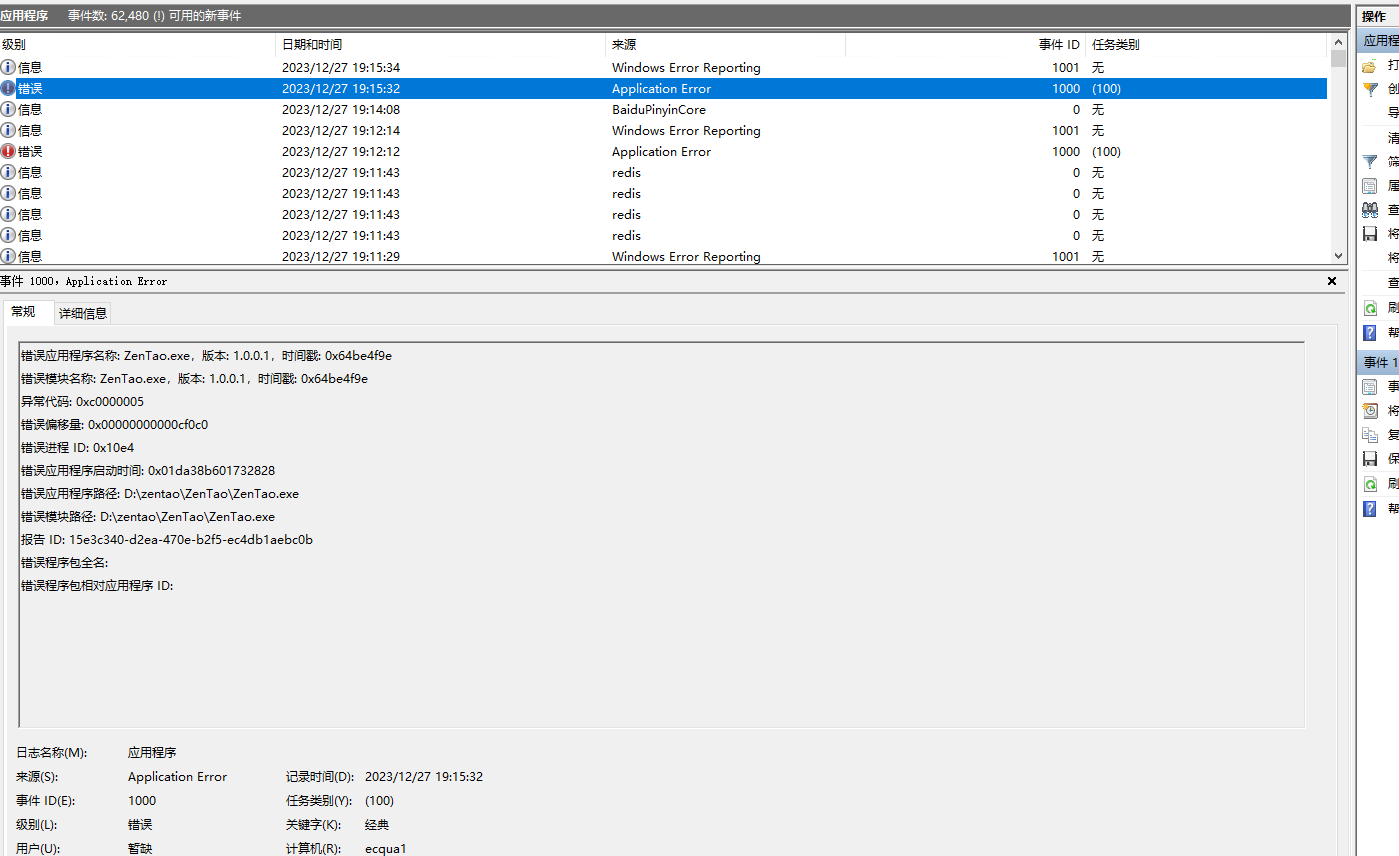Select the 常规 tab
This screenshot has height=856, width=1399.
[x=23, y=312]
